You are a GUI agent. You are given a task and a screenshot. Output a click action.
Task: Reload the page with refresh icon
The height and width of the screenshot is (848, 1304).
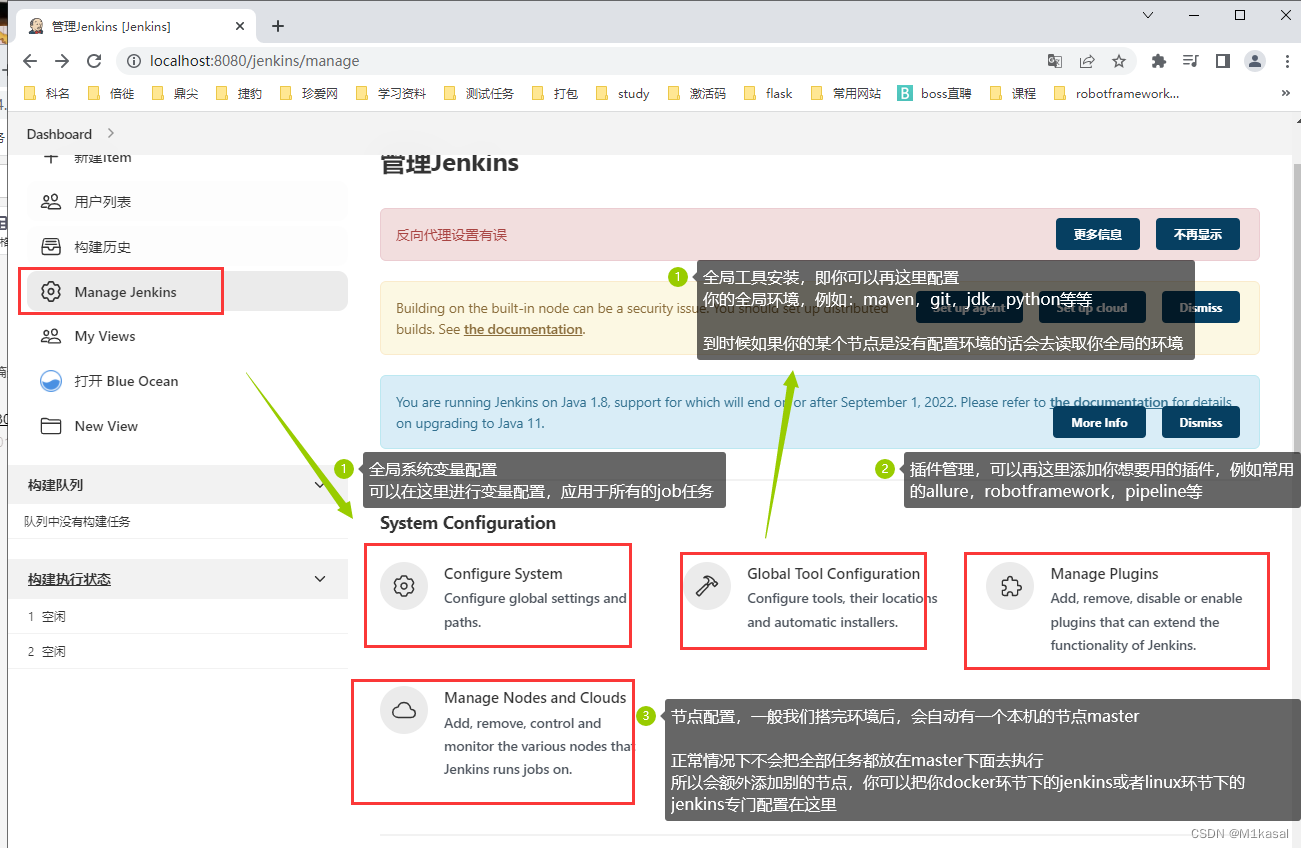tap(94, 61)
